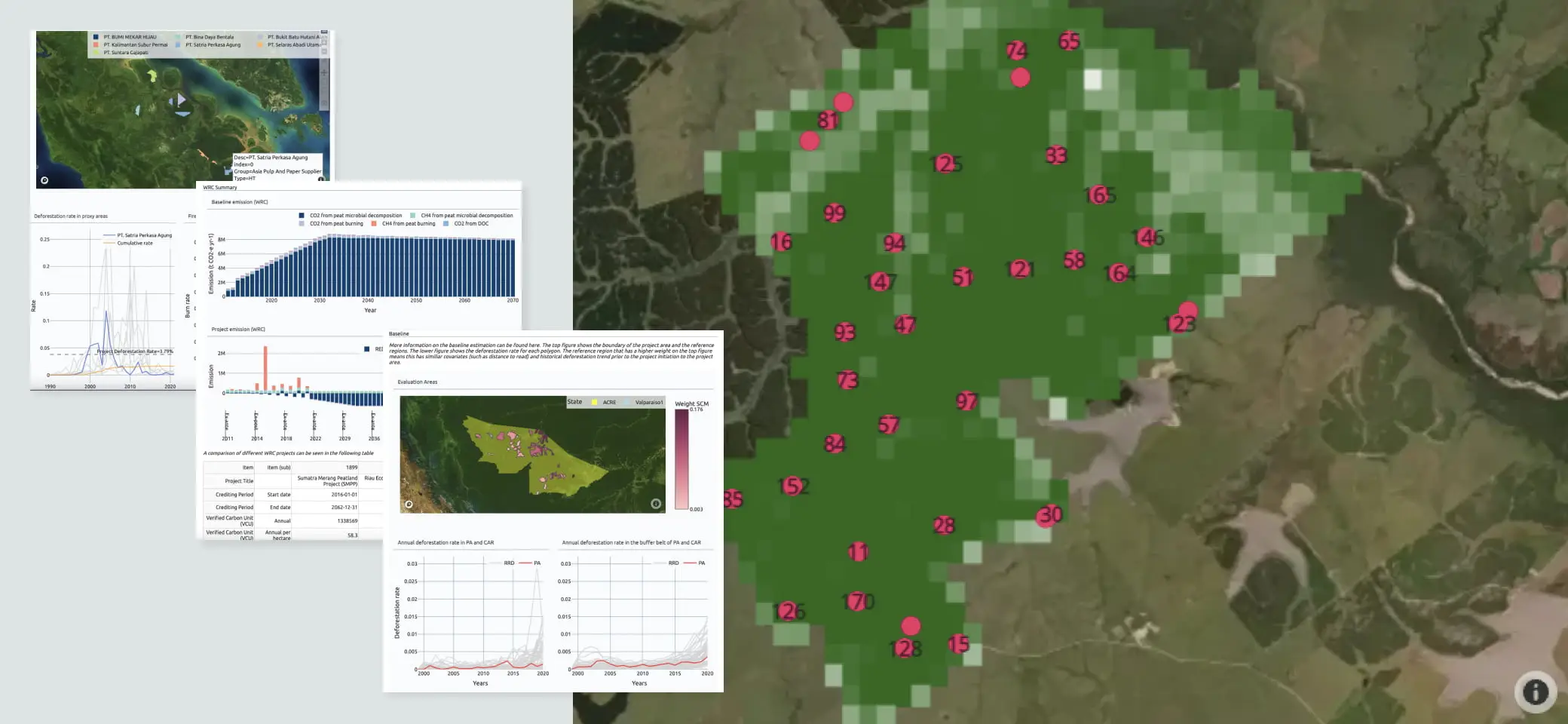Toggle PA series in buffer belt chart

coord(694,563)
